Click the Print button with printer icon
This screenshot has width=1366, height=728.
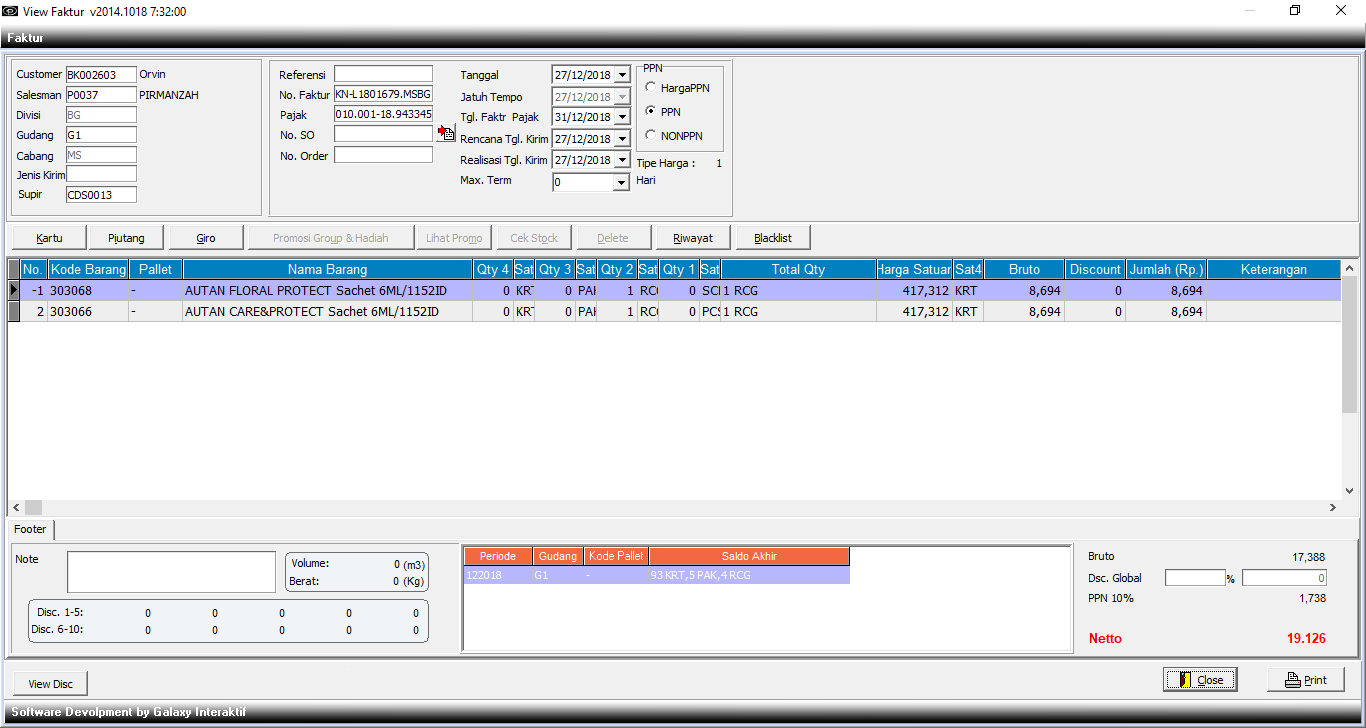point(1305,680)
